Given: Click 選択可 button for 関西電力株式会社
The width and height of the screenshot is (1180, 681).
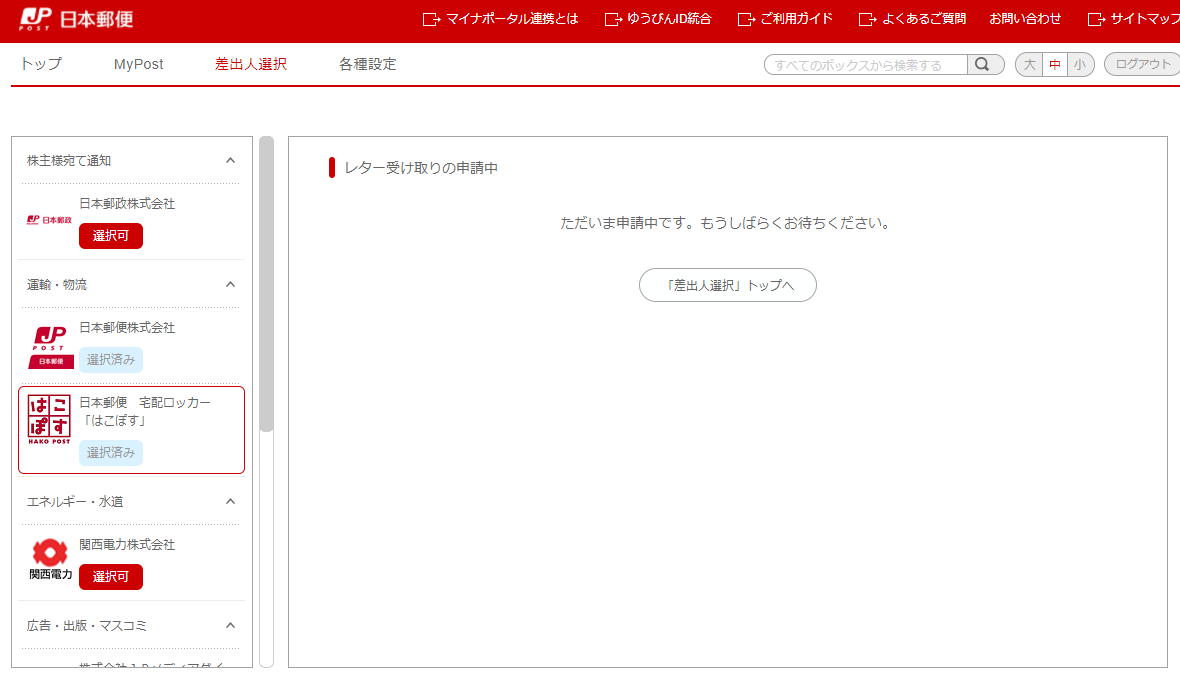Looking at the screenshot, I should pos(111,576).
